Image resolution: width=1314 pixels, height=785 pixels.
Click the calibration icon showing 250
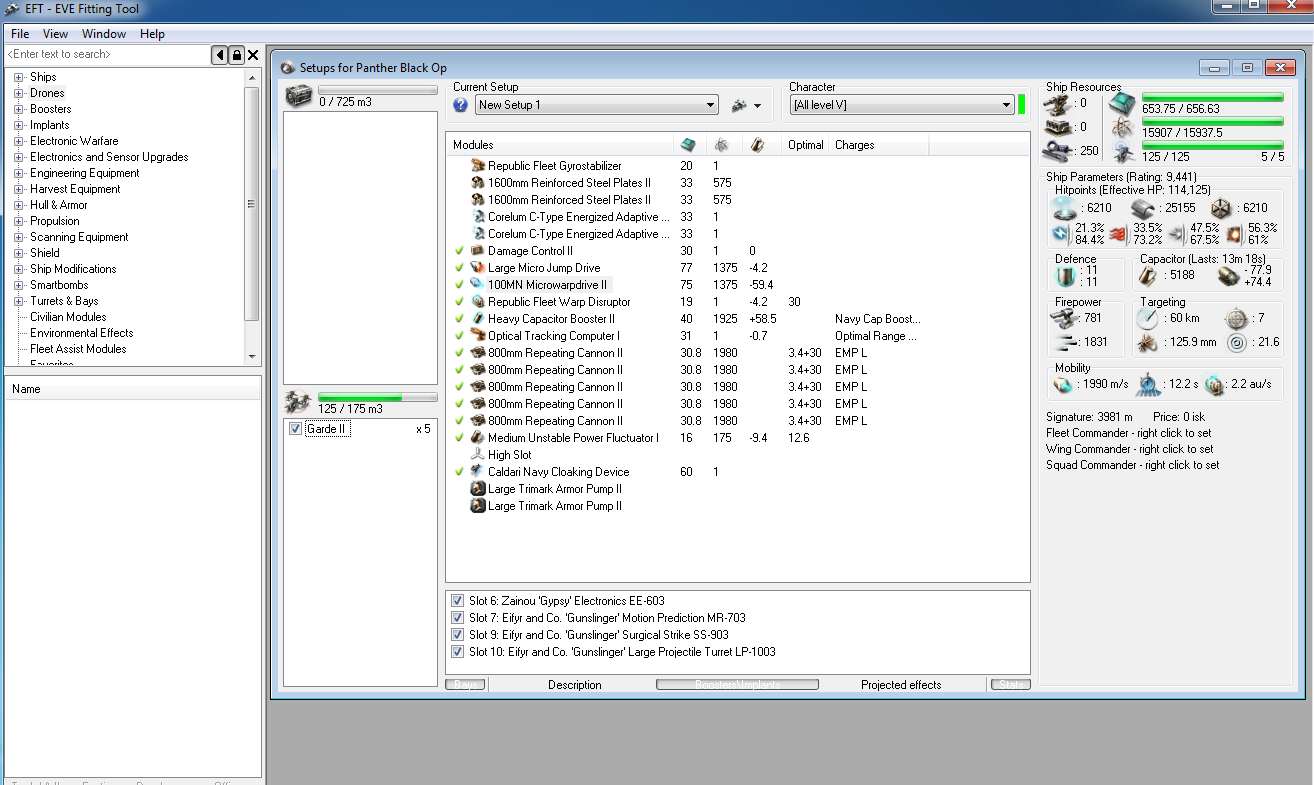click(x=1059, y=151)
